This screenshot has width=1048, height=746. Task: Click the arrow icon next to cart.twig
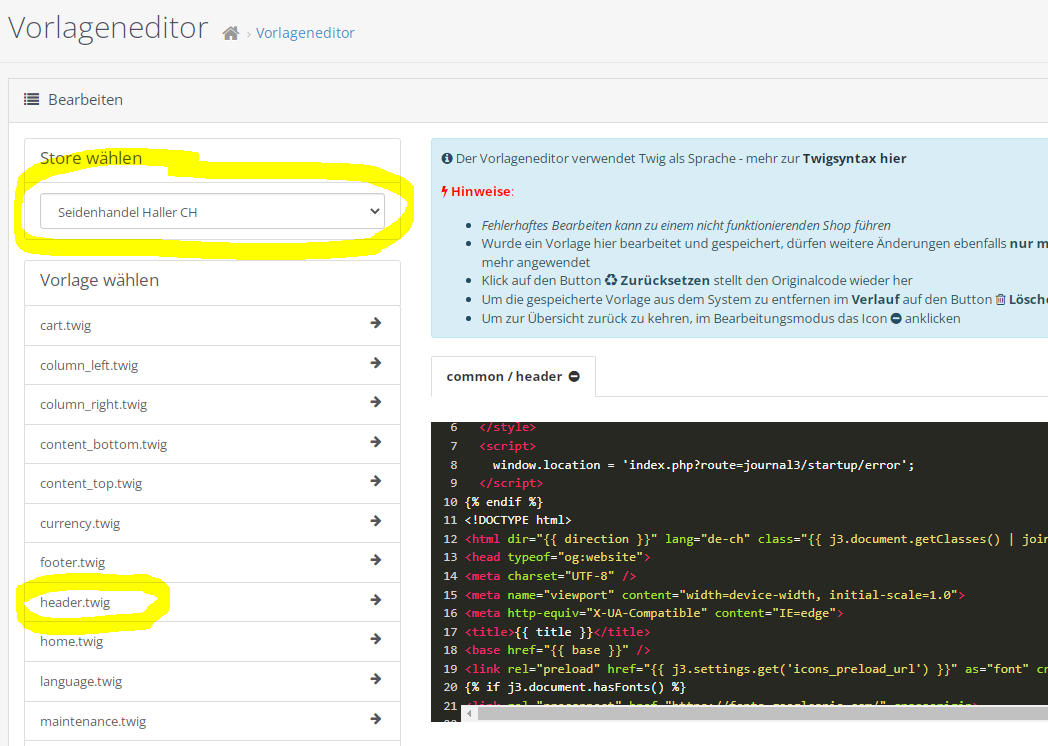376,323
